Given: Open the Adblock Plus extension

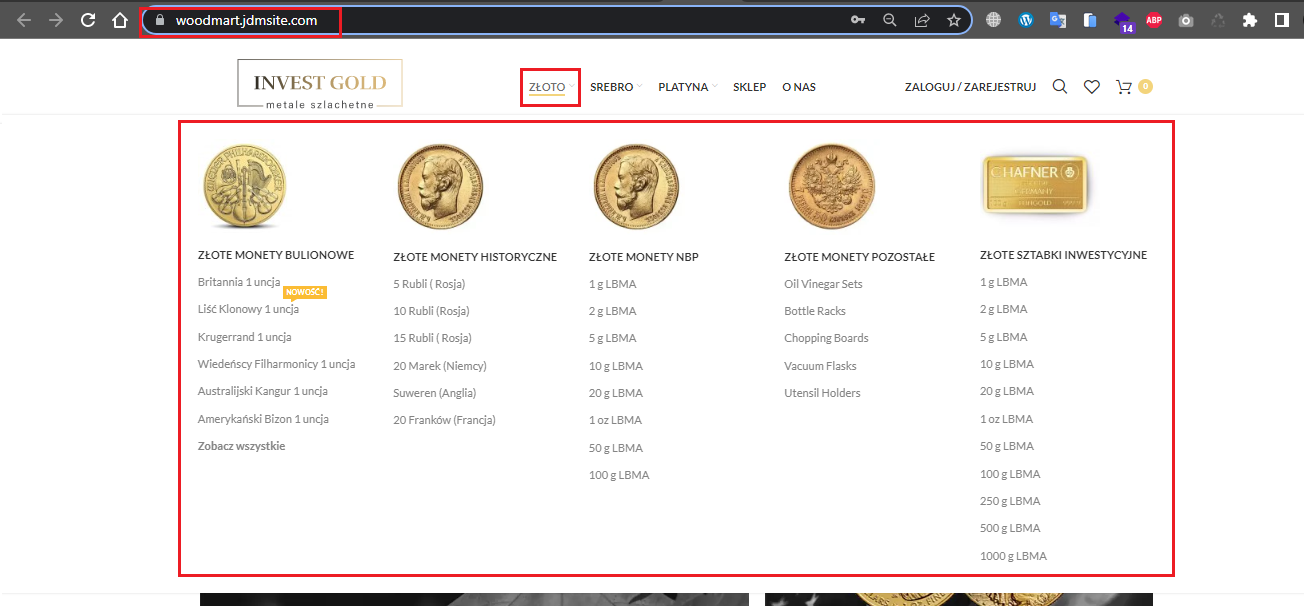Looking at the screenshot, I should pyautogui.click(x=1154, y=20).
